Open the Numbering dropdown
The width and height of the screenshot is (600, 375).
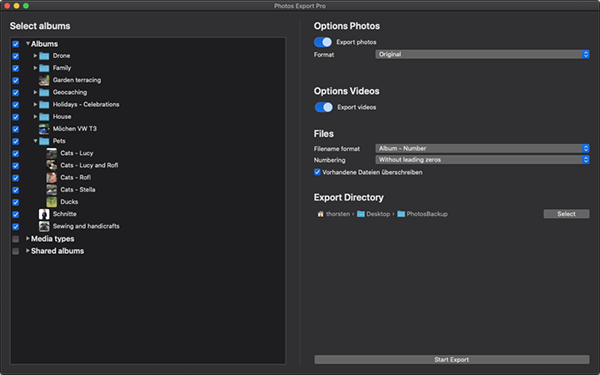tap(482, 160)
